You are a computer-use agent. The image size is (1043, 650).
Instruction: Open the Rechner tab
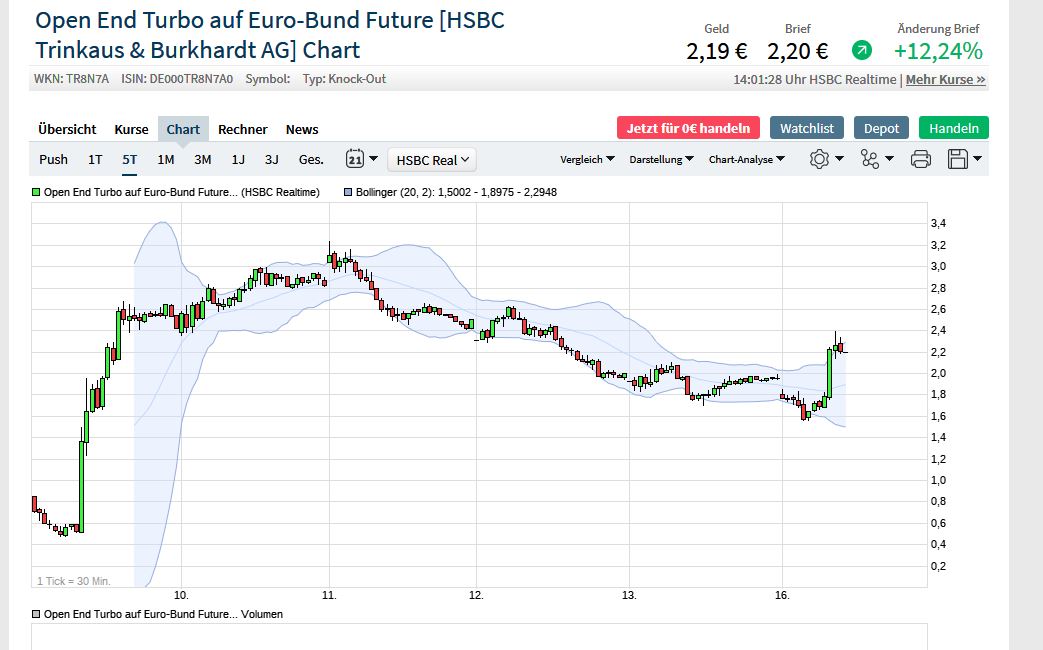point(242,129)
